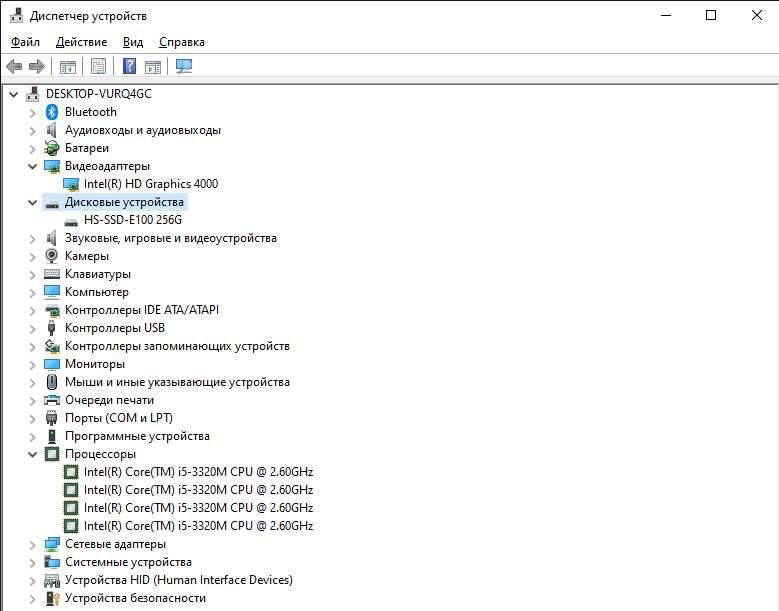Click the Процессоры chip icon

click(x=52, y=454)
